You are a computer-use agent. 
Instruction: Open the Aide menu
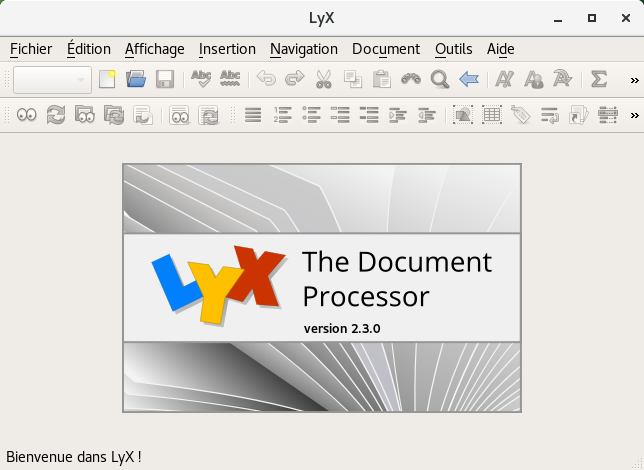[501, 49]
